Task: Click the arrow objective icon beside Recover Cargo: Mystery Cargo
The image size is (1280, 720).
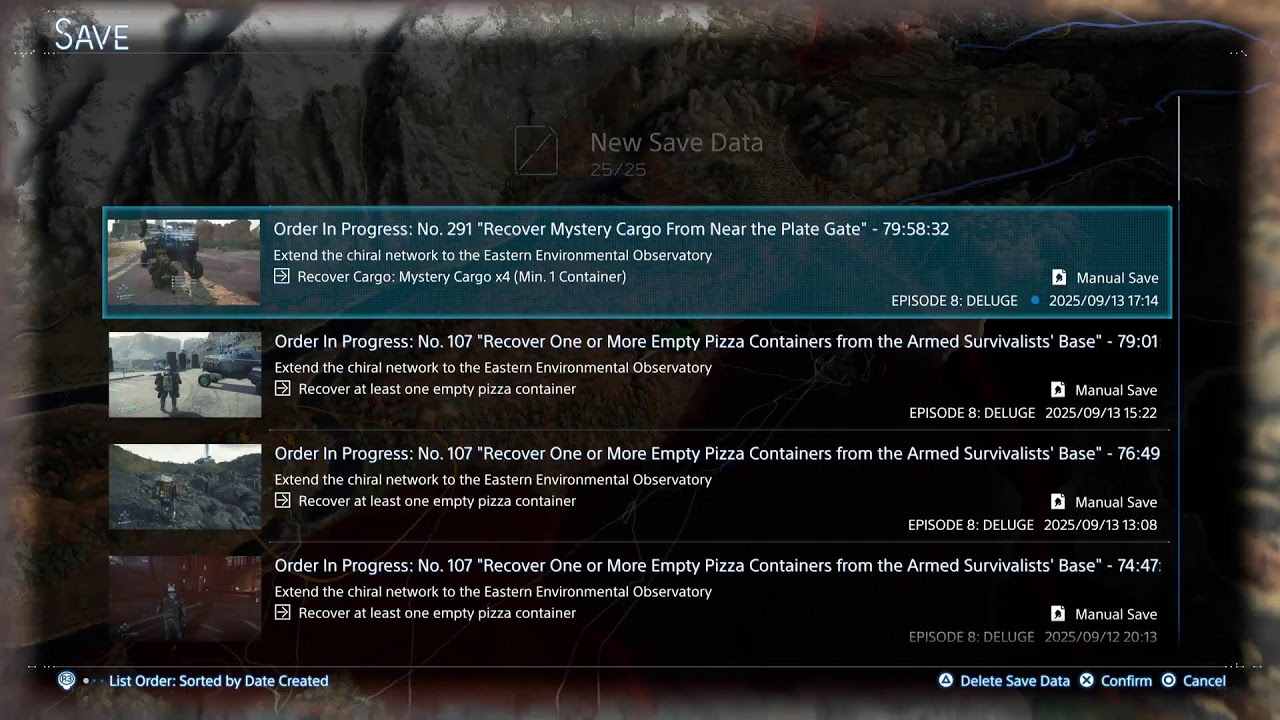Action: [282, 276]
